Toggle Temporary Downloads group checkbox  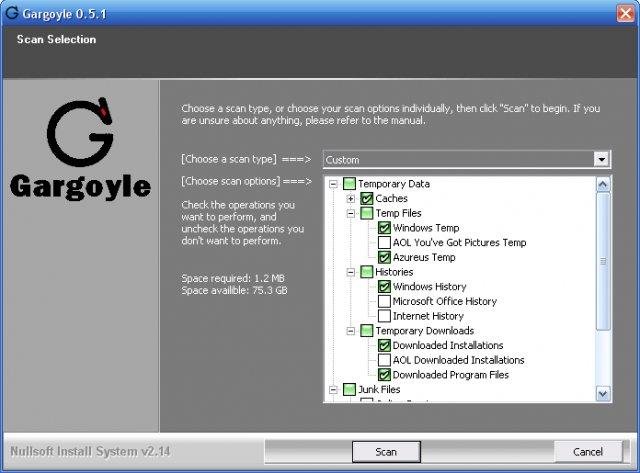(x=367, y=331)
